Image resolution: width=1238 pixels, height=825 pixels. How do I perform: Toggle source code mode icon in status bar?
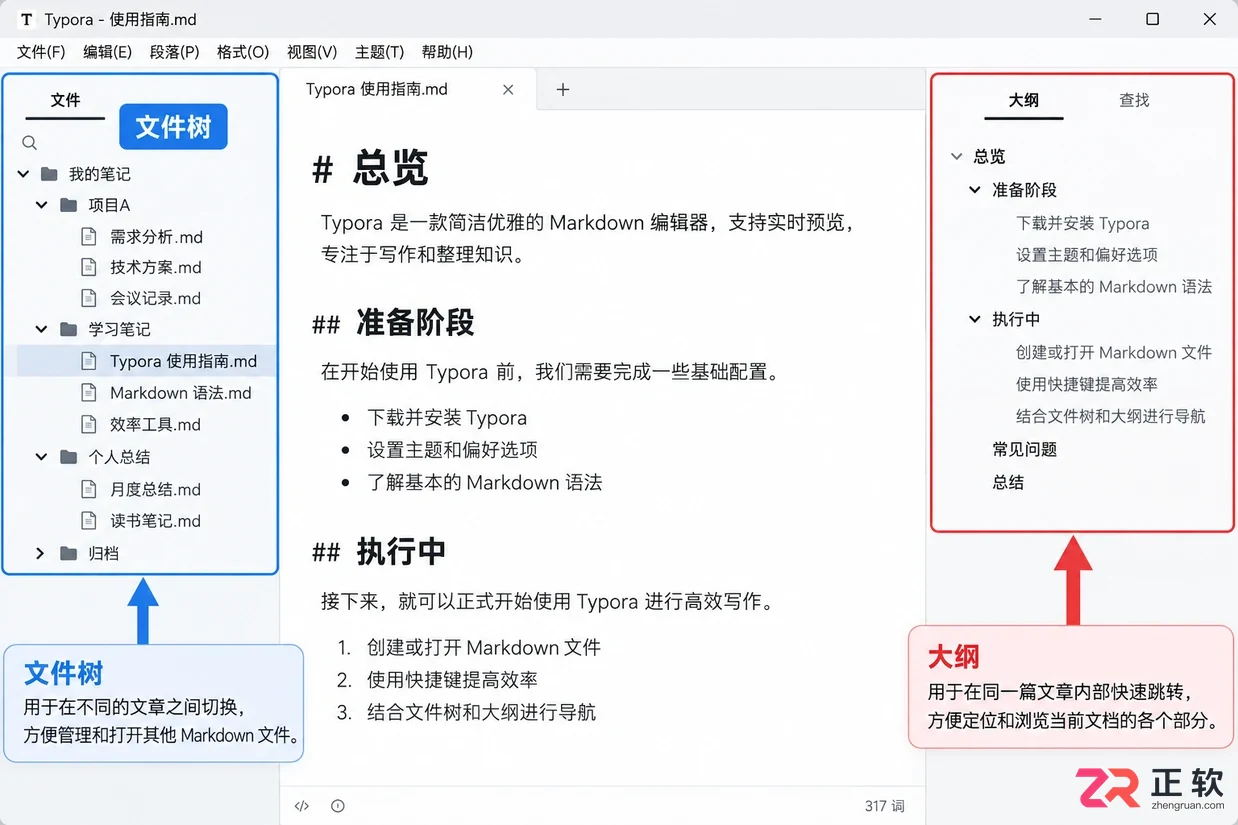pyautogui.click(x=302, y=806)
